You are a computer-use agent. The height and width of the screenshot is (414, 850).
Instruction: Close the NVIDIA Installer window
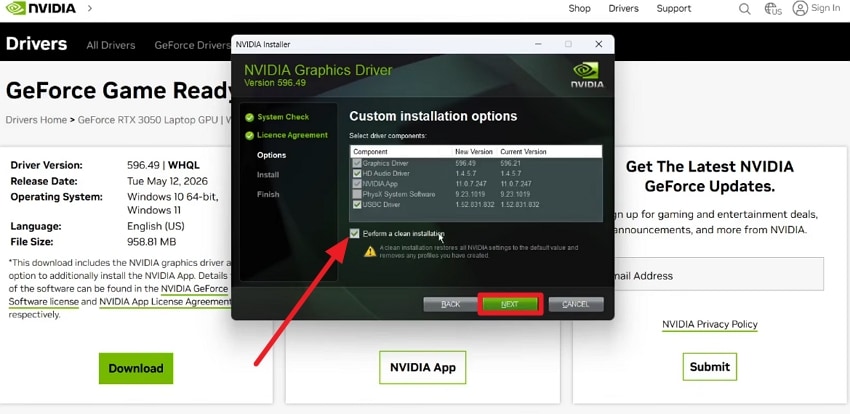point(598,44)
